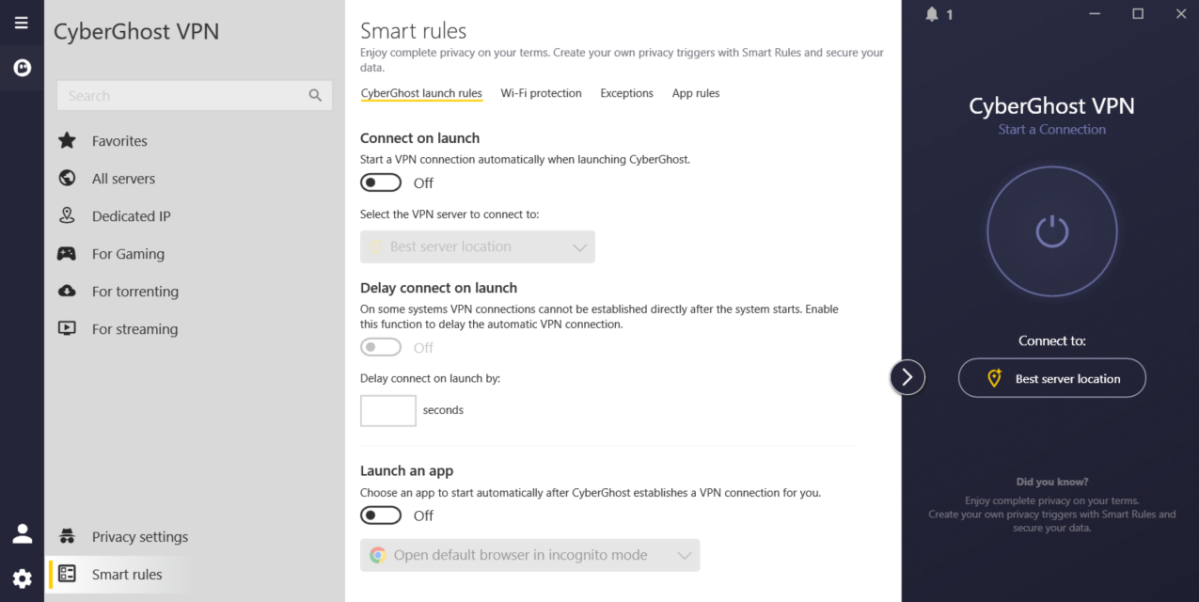
Task: Open the hamburger menu icon
Action: (21, 22)
